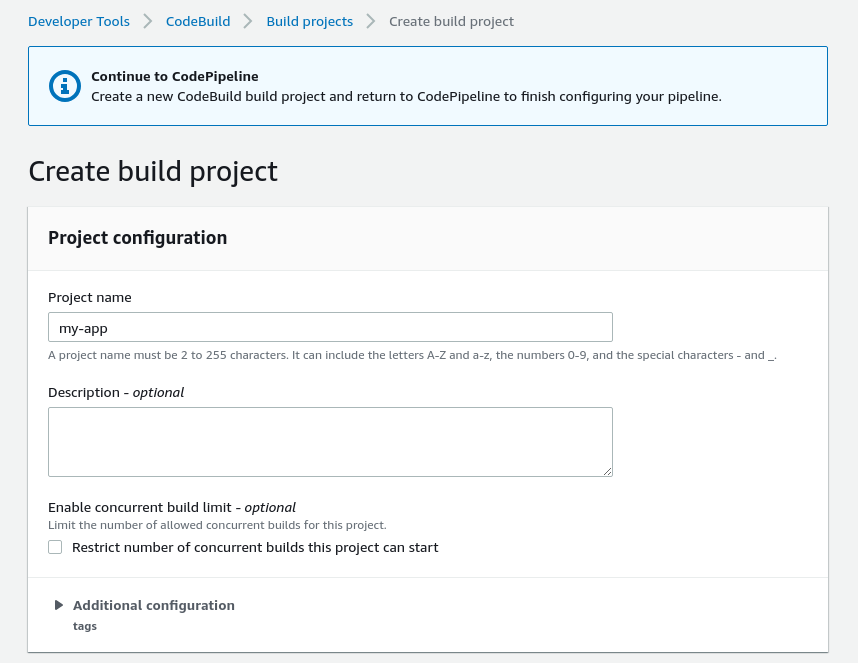
Task: Grab the Description box resize handle
Action: point(606,470)
